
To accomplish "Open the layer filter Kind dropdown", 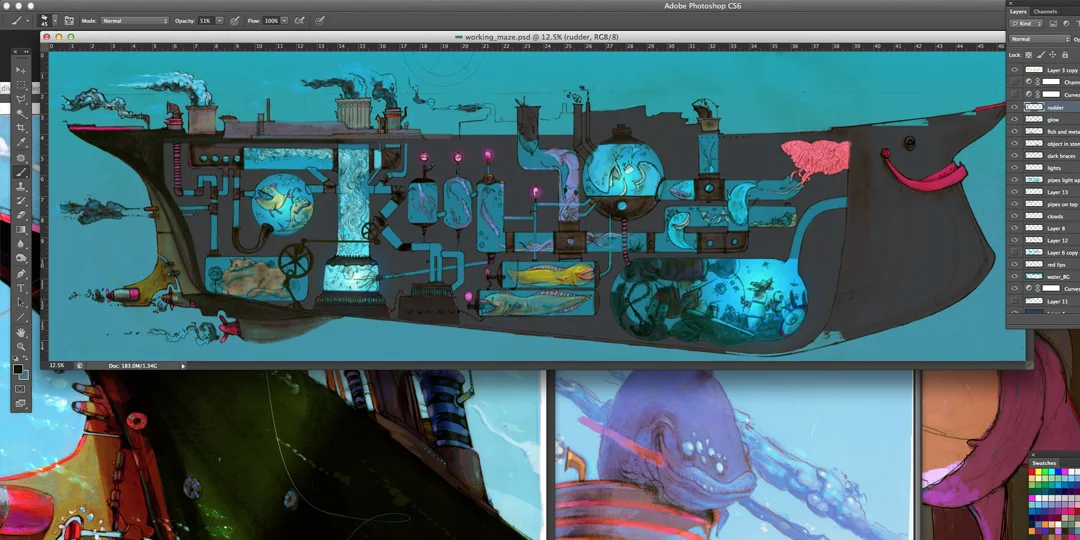I will click(x=1026, y=23).
